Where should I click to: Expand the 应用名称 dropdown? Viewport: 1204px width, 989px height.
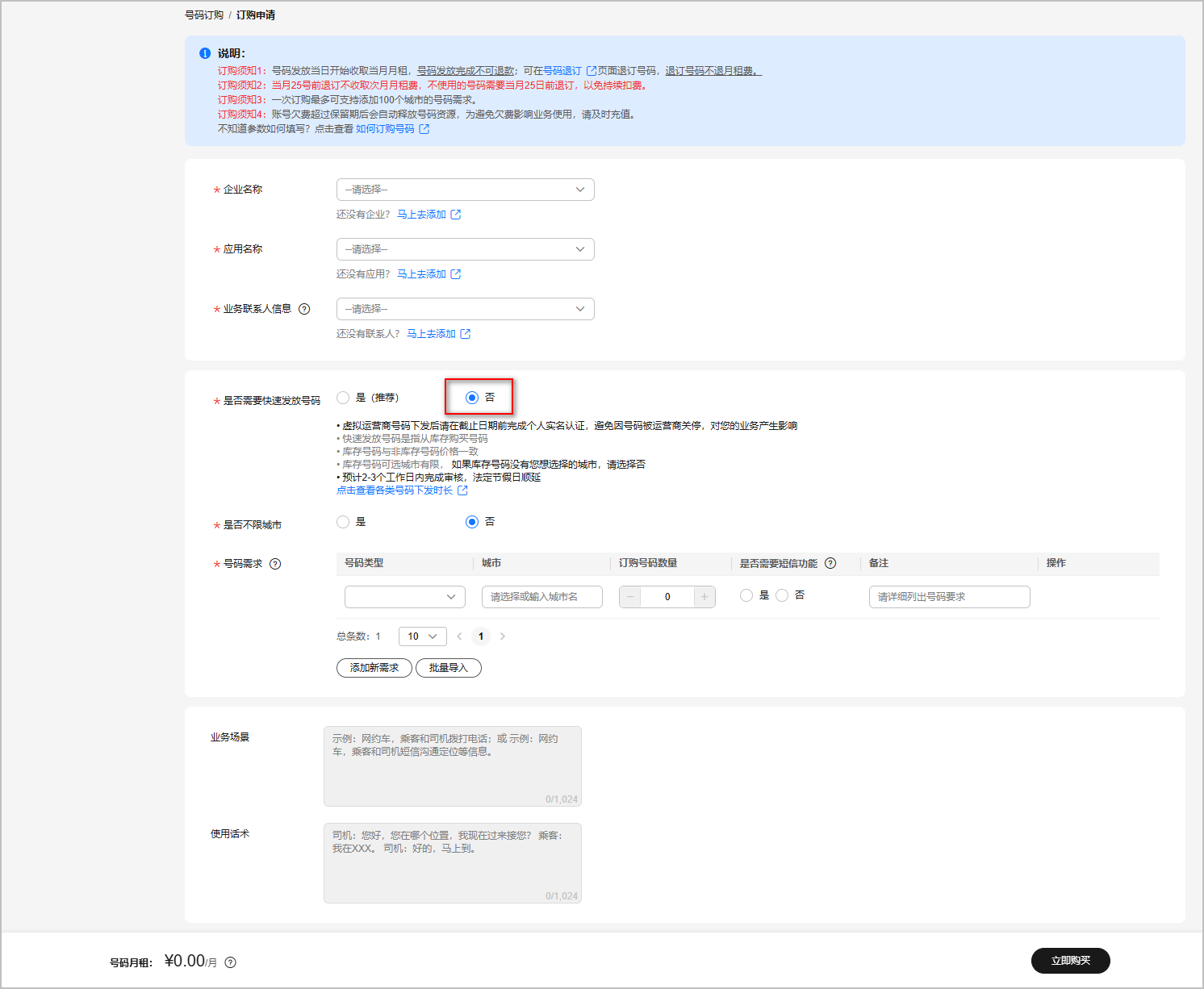tap(465, 249)
